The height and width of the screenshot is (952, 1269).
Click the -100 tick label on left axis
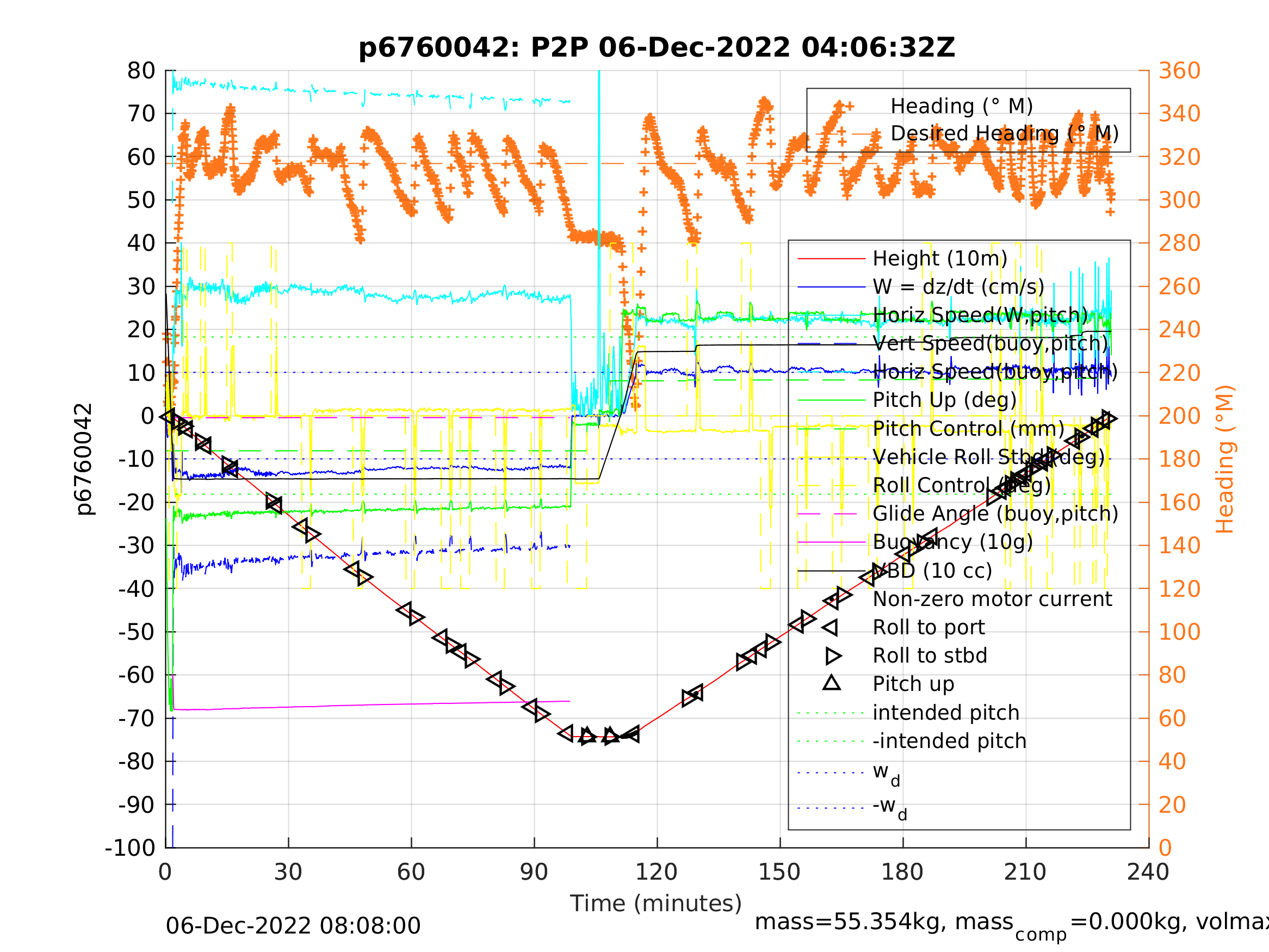(x=130, y=848)
